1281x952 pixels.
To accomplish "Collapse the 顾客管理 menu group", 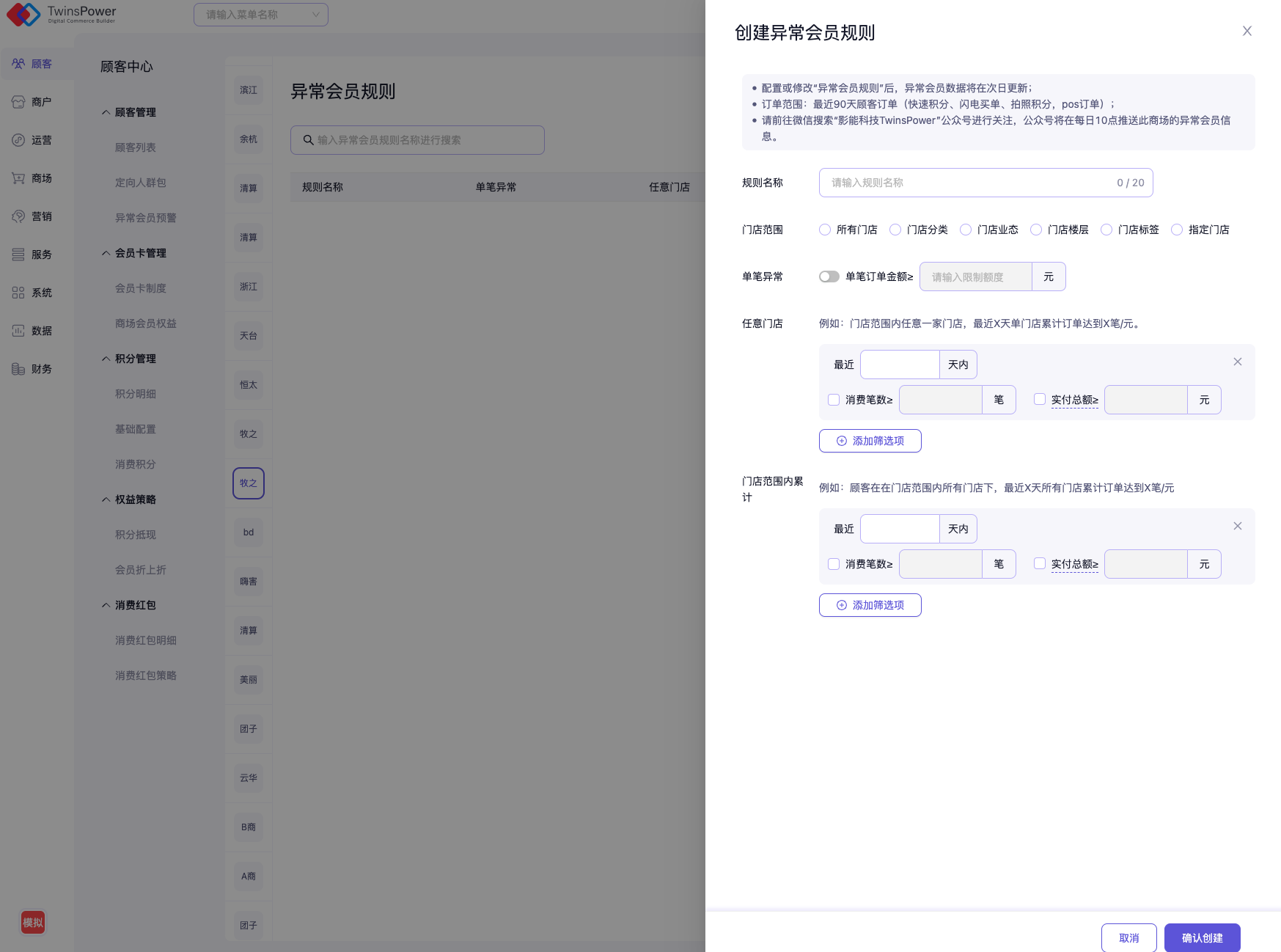I will click(x=106, y=112).
